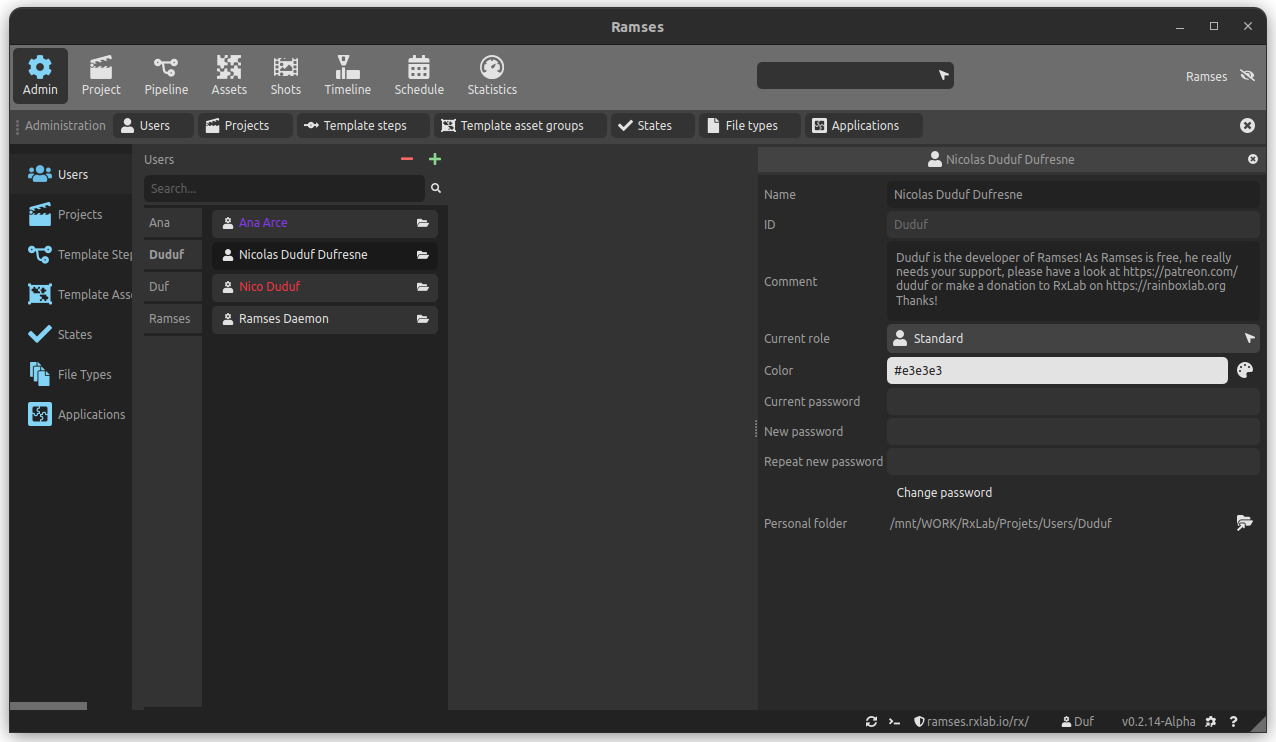
Task: Open the console icon in status bar
Action: pyautogui.click(x=895, y=721)
